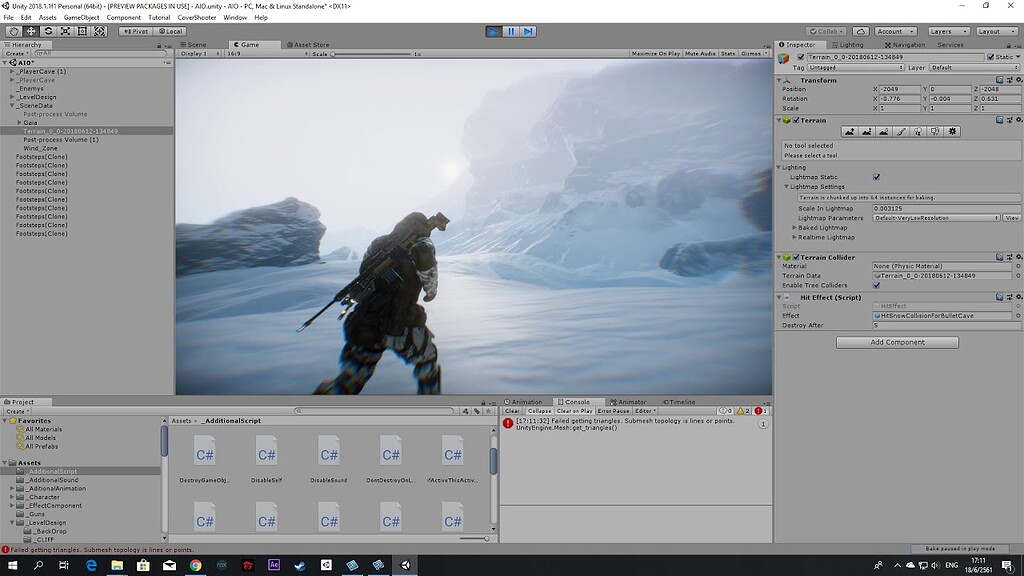
Task: Open Lightmap Parameters dropdown
Action: pyautogui.click(x=936, y=218)
